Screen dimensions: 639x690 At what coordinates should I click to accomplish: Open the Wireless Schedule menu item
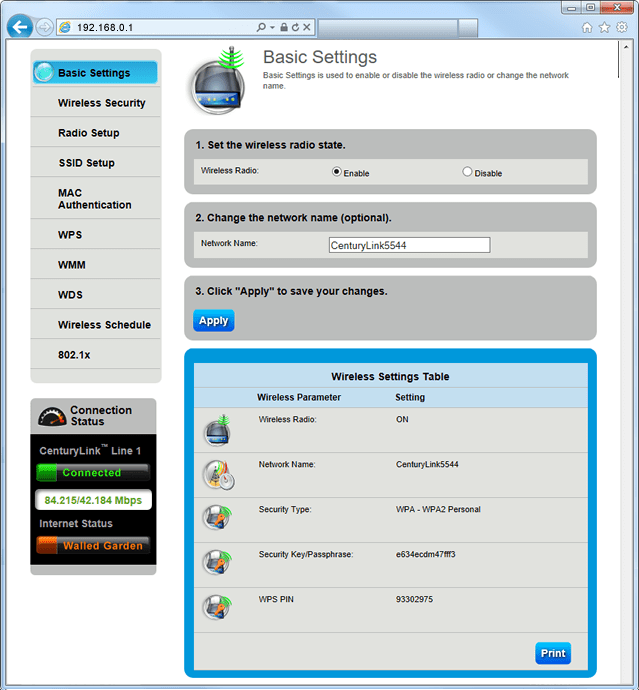[x=104, y=325]
